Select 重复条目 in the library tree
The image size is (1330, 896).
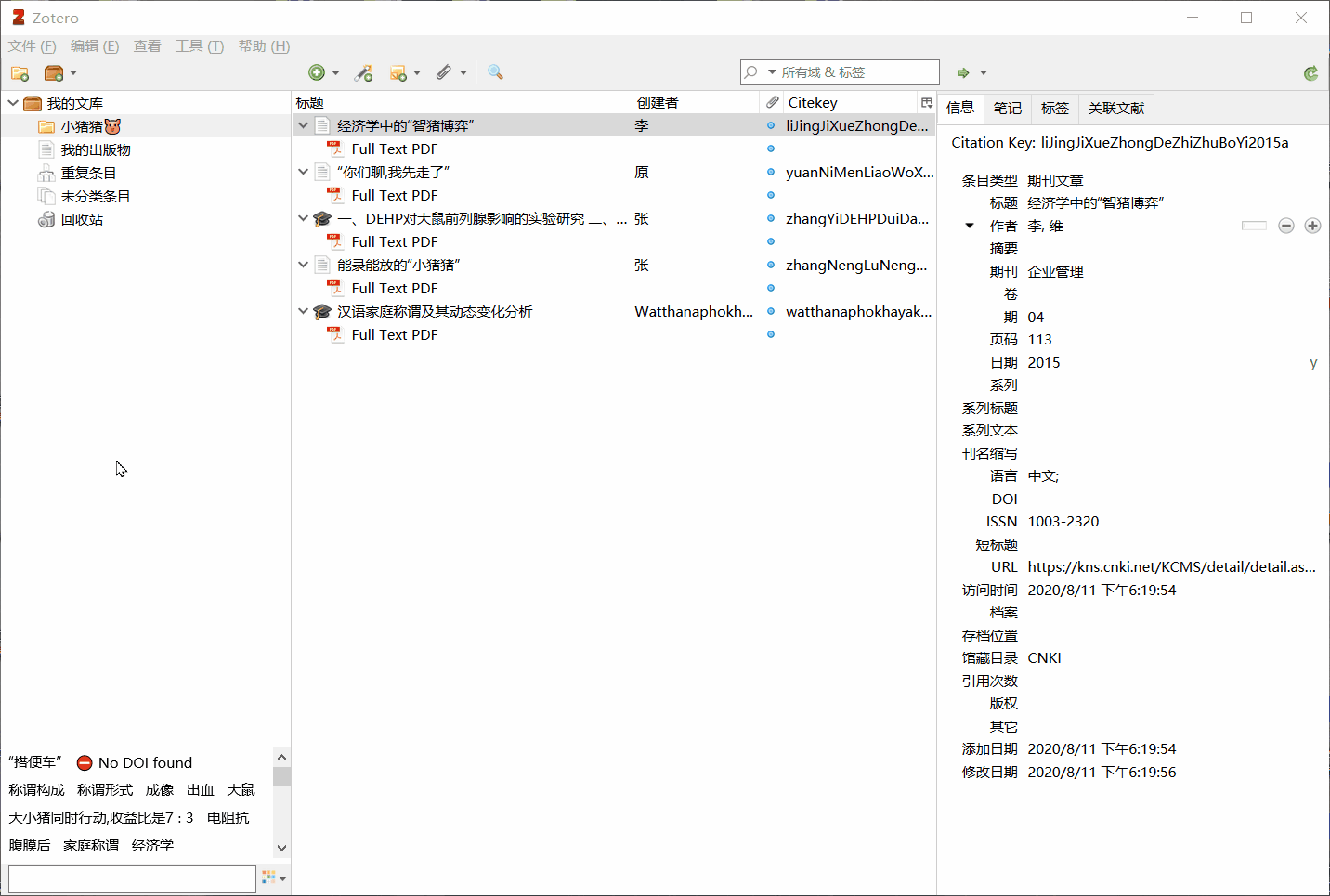pyautogui.click(x=88, y=173)
